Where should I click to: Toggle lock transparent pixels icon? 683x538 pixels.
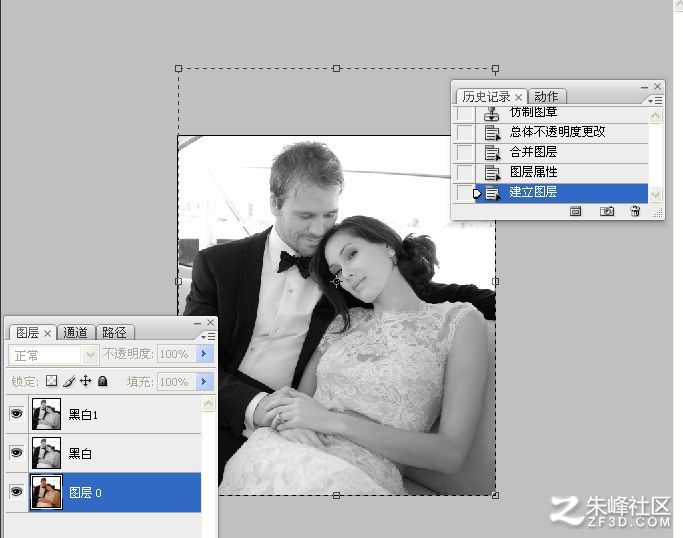51,381
